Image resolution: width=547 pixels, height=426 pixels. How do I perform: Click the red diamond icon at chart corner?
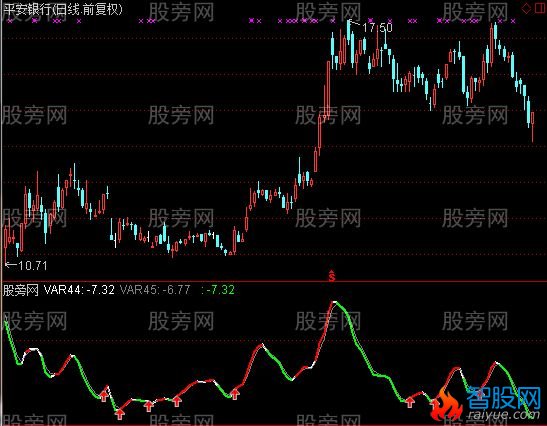click(526, 8)
